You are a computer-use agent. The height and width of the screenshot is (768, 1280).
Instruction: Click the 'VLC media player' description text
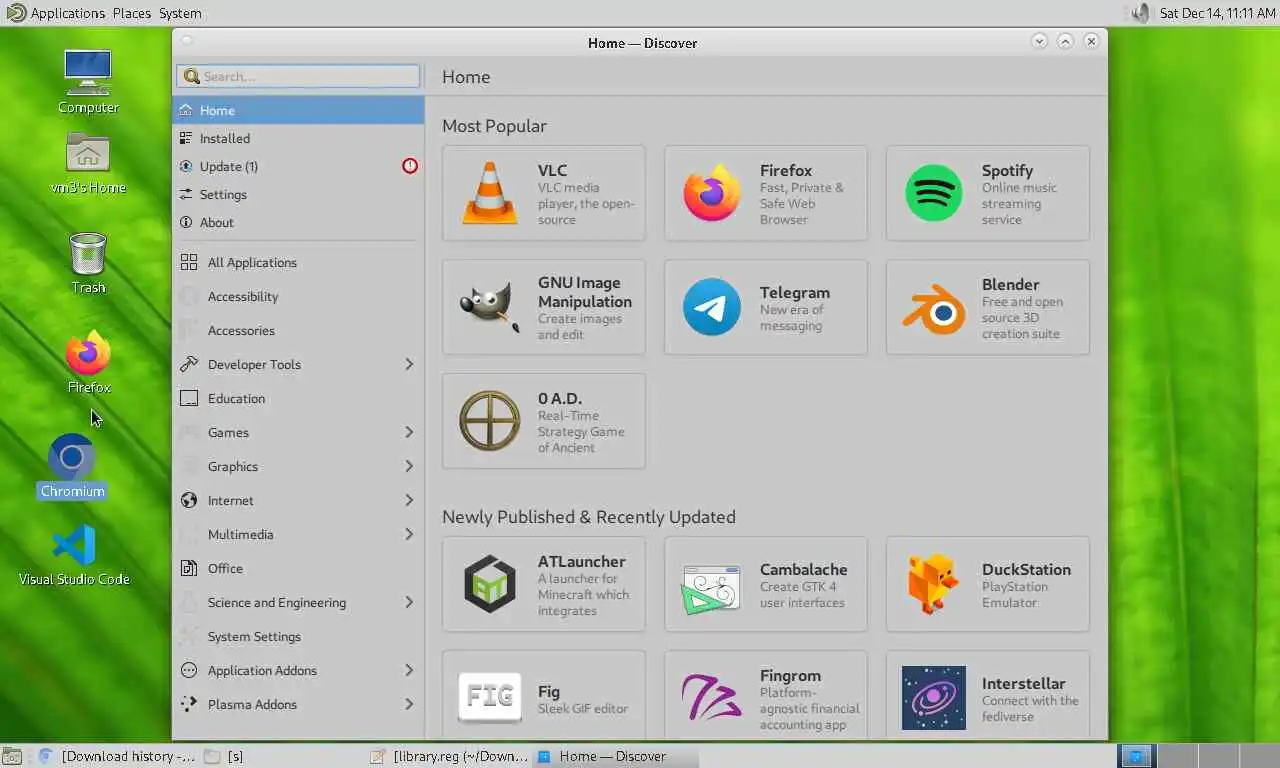pos(586,203)
